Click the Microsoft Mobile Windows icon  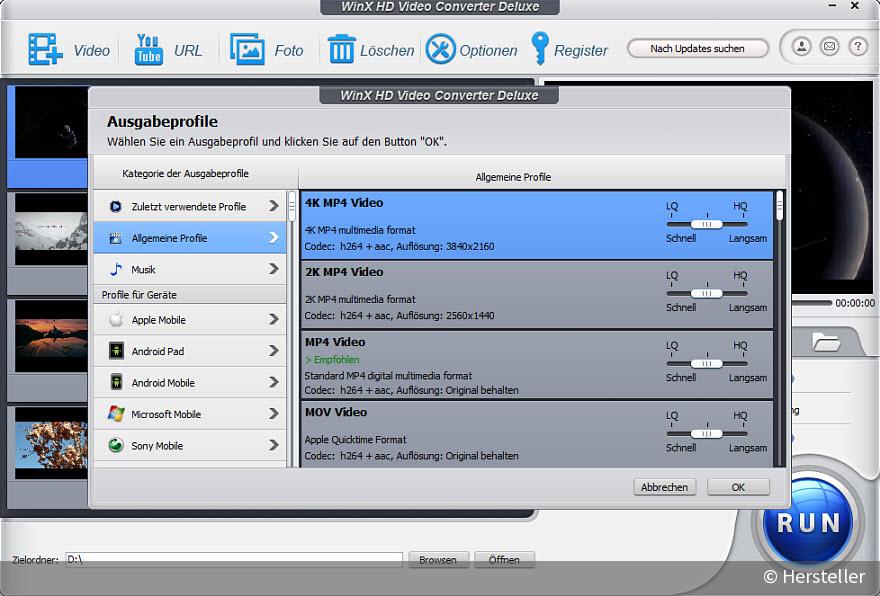tap(116, 414)
